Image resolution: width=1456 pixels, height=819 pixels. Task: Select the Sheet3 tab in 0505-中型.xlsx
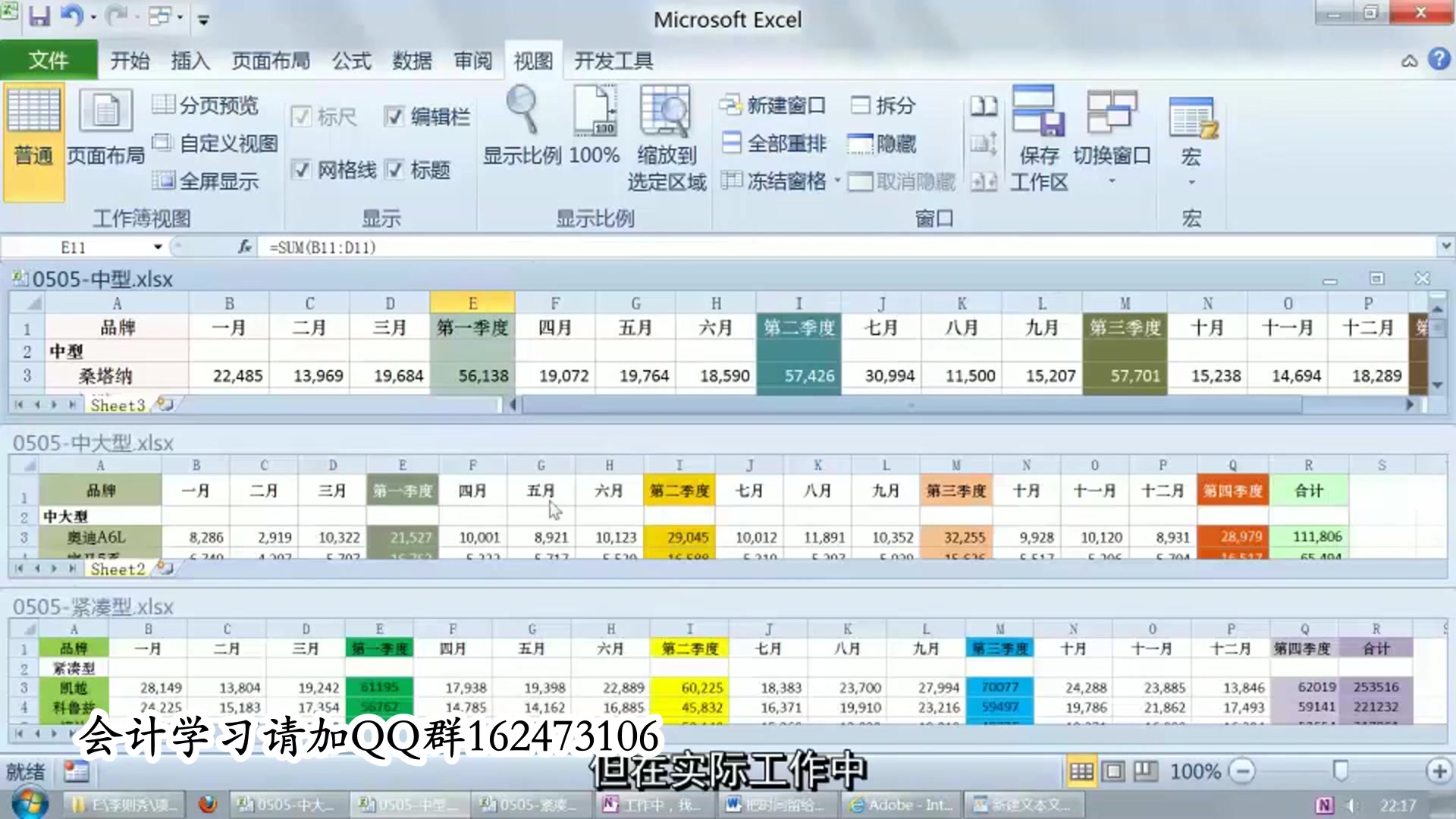[118, 405]
